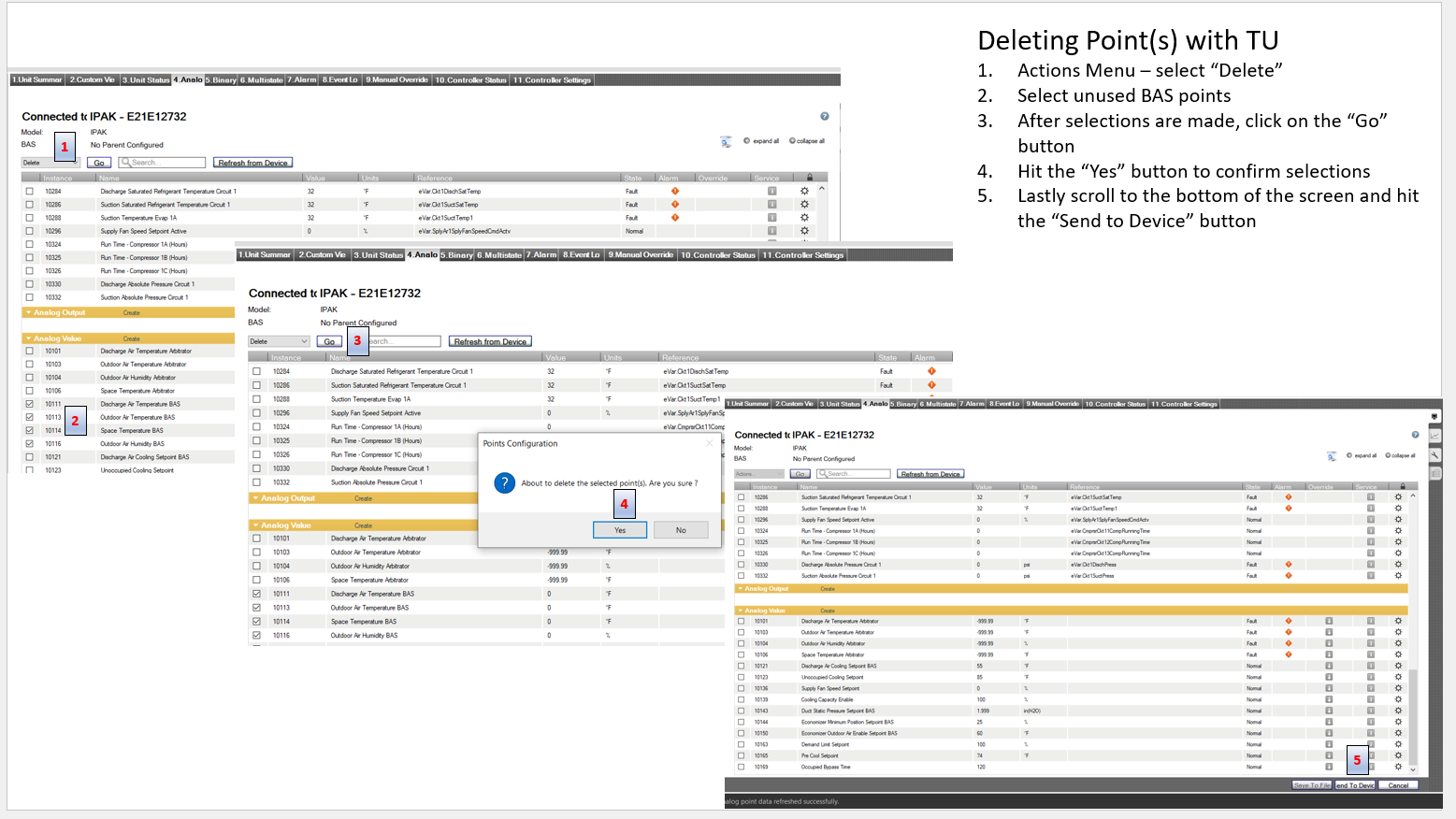This screenshot has height=819, width=1456.
Task: Open the trend chart icon in right sidebar
Action: click(1436, 437)
